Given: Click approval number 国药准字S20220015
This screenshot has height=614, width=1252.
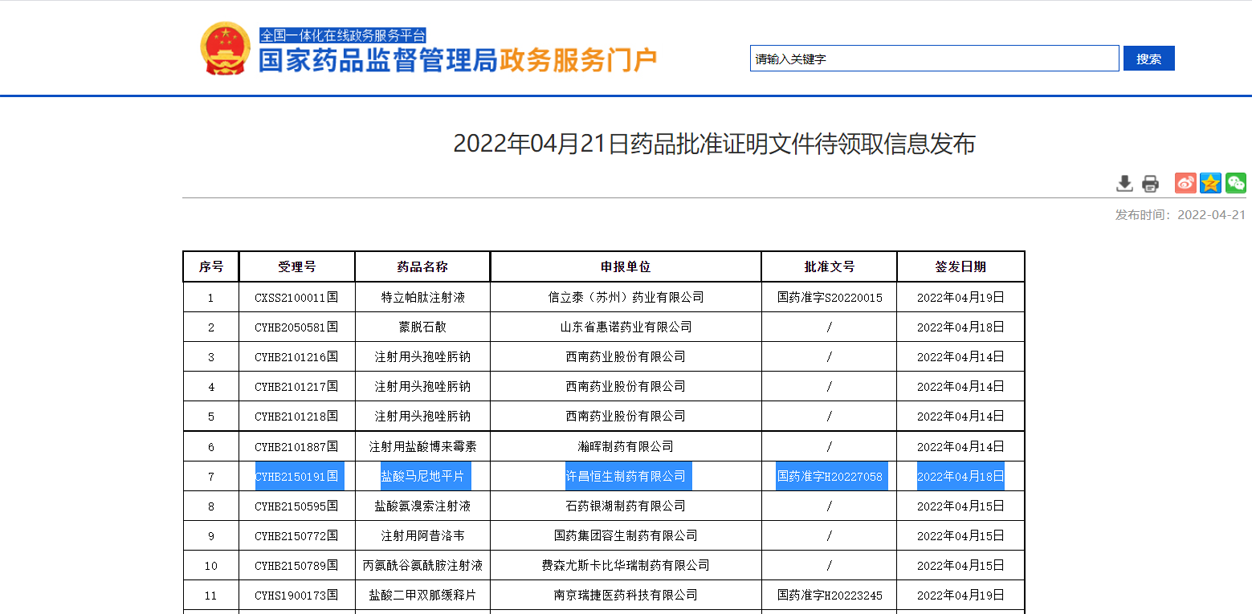Looking at the screenshot, I should point(829,298).
